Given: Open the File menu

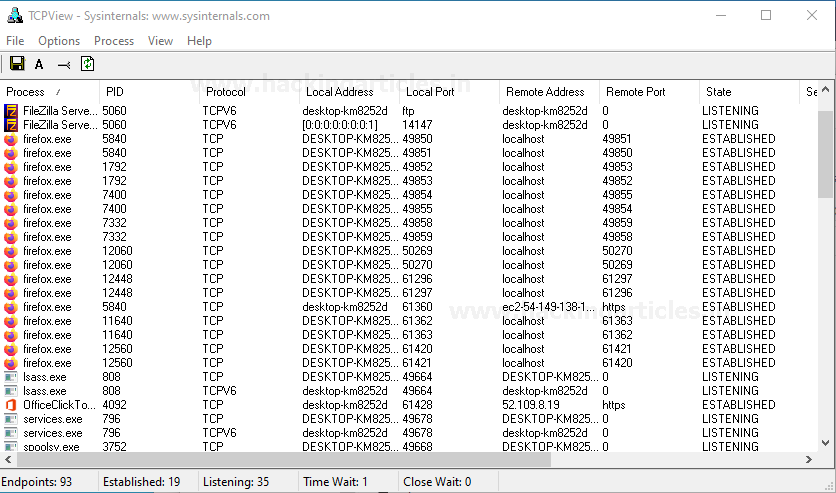Looking at the screenshot, I should tap(15, 41).
